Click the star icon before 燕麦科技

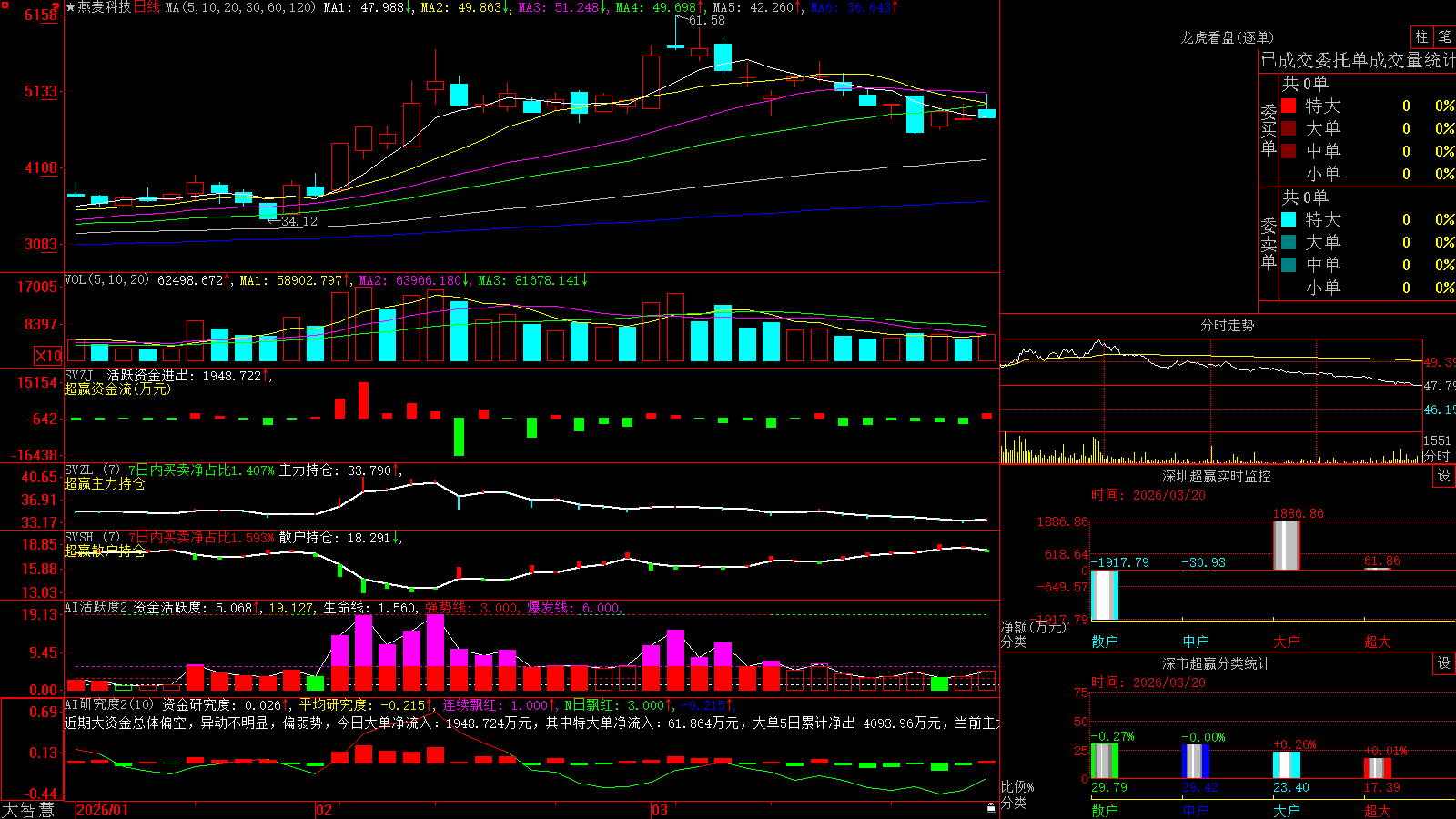(x=70, y=7)
